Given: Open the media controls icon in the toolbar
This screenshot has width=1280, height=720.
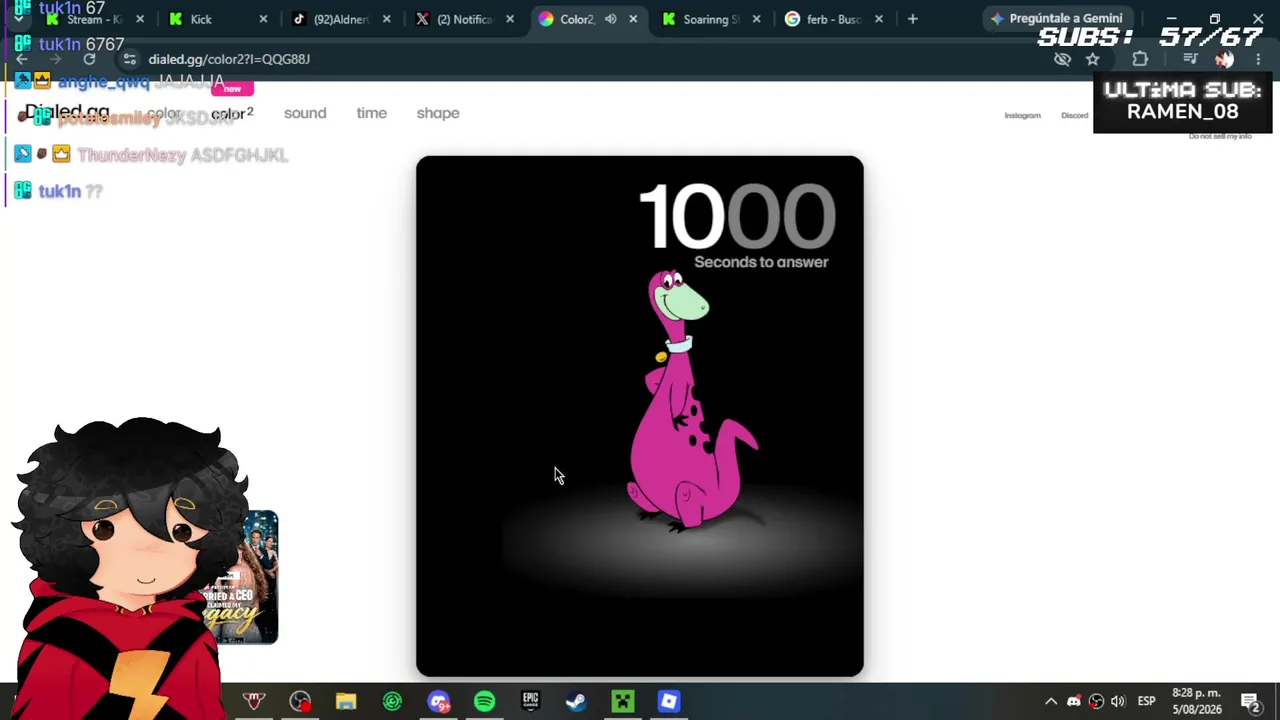Looking at the screenshot, I should [x=1190, y=59].
